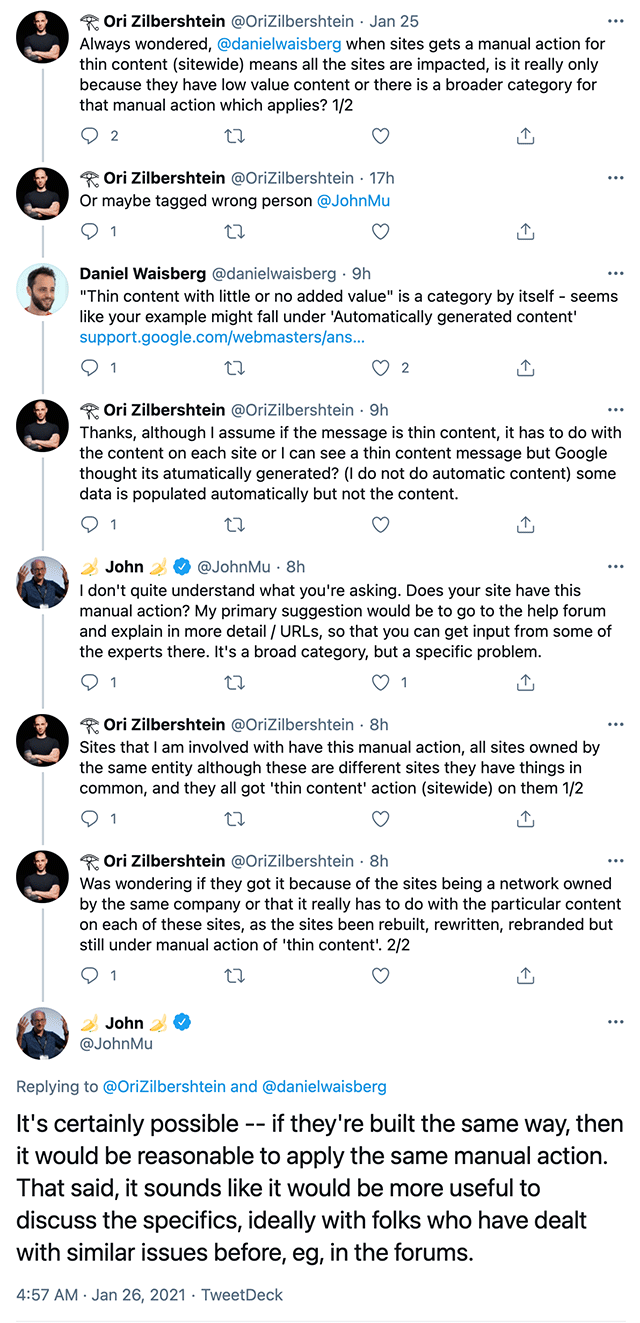Reply to Ori's 9h ago 'Thanks, although' tweet
640x1323 pixels.
pos(90,524)
